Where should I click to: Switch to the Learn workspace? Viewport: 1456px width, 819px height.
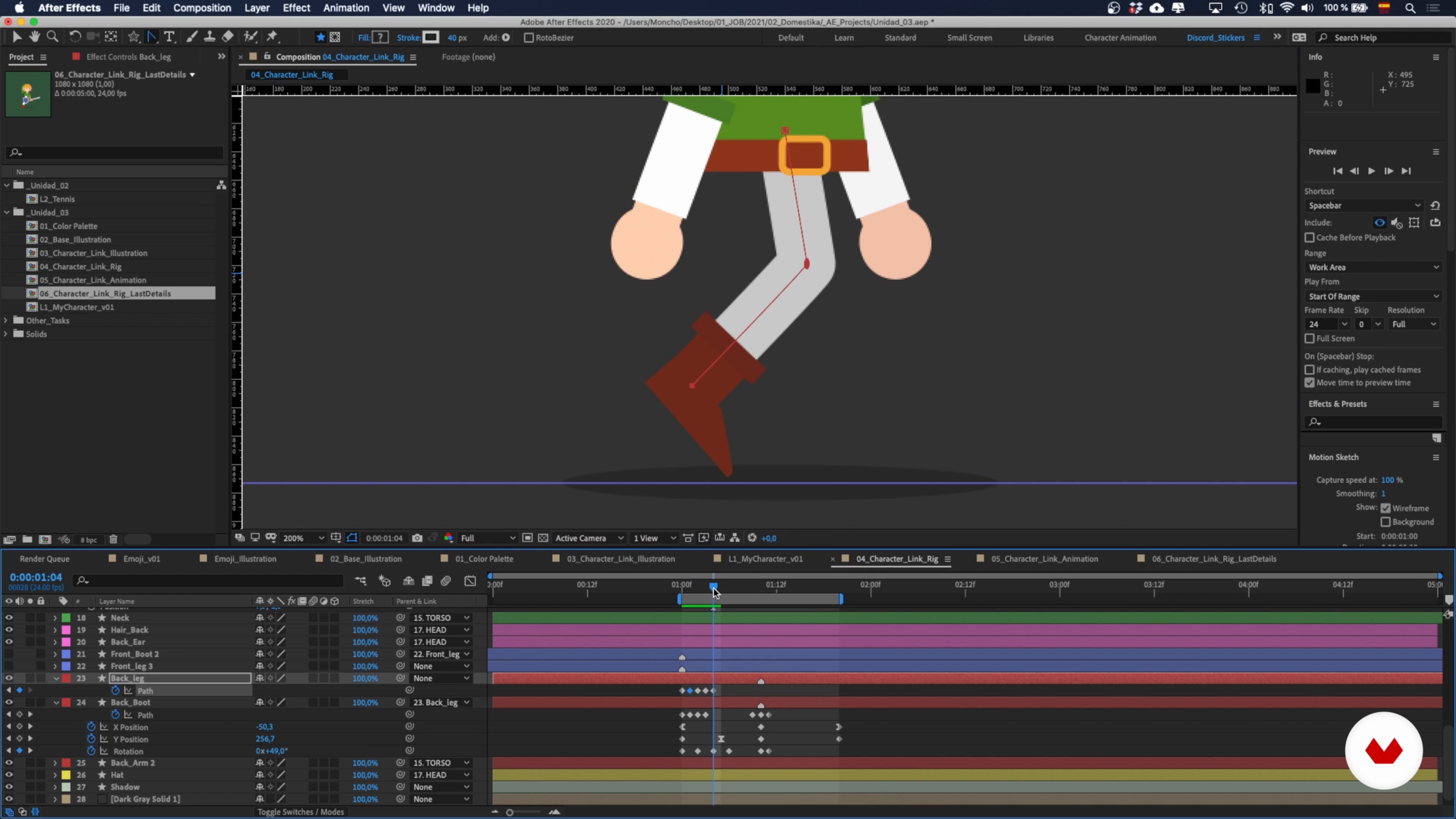pyautogui.click(x=844, y=38)
